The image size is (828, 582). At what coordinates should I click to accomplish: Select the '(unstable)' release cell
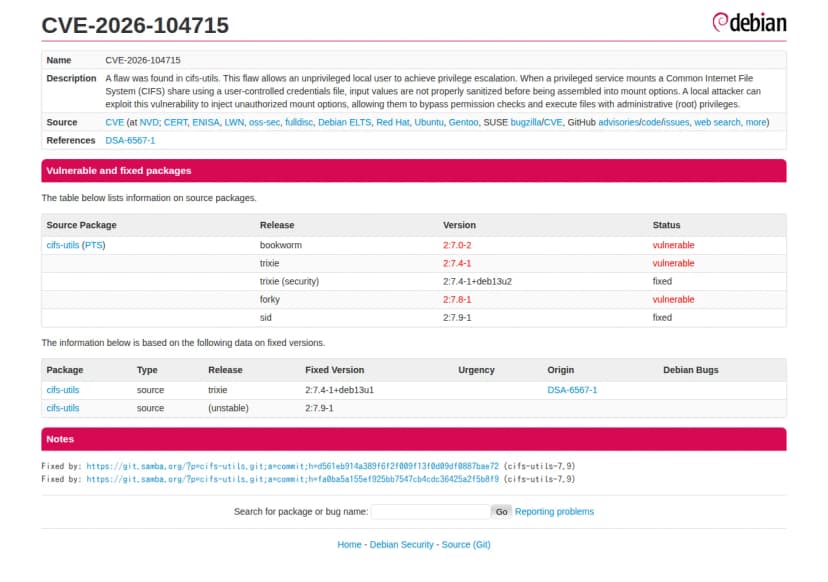coord(228,408)
